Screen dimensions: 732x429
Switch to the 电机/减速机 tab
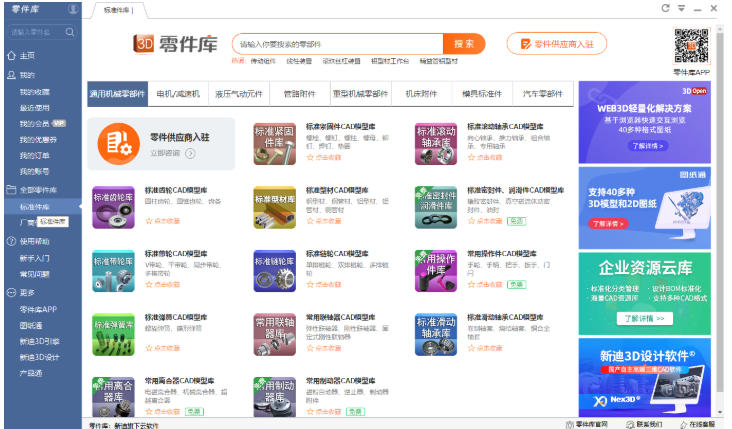178,94
